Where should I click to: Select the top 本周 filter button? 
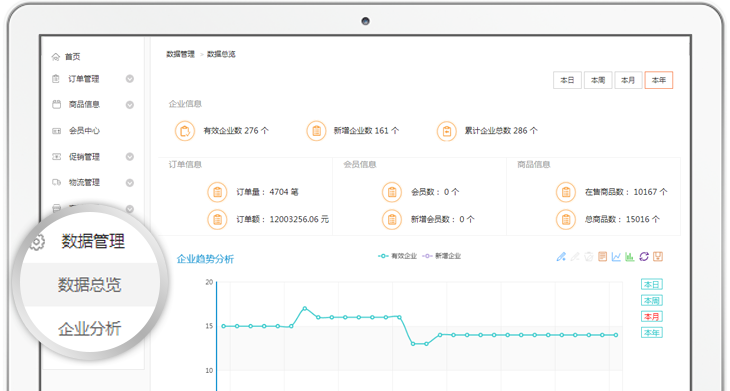(598, 80)
